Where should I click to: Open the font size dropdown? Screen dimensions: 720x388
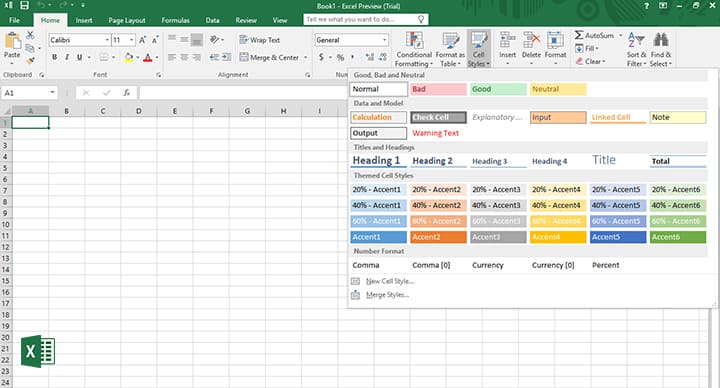(131, 40)
